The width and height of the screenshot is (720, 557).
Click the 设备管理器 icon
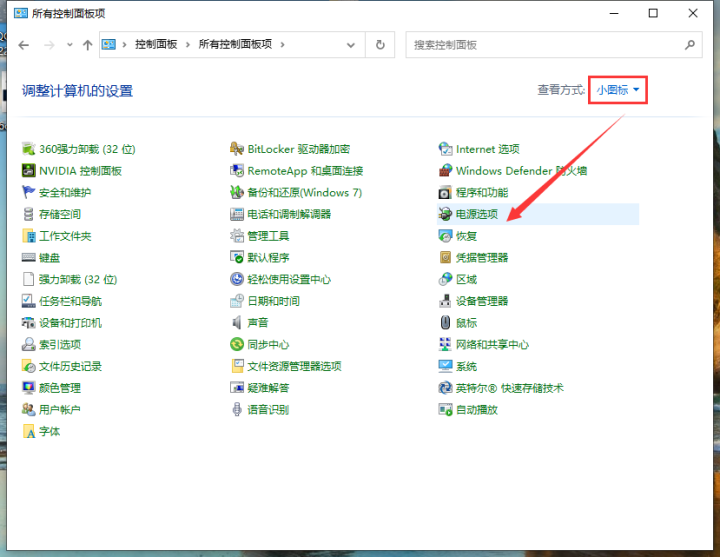click(445, 301)
